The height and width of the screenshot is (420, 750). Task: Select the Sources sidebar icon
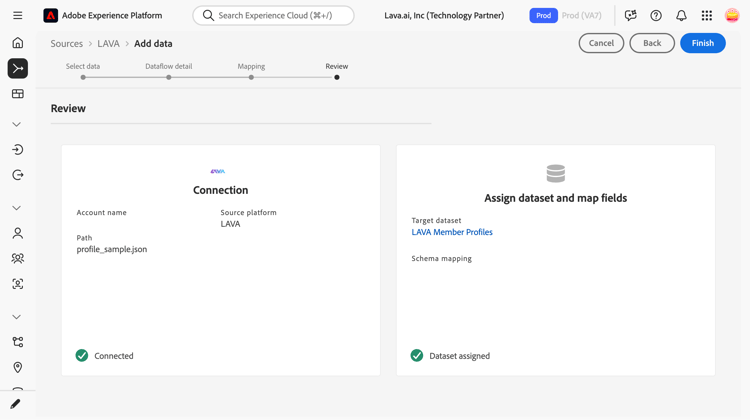click(18, 68)
